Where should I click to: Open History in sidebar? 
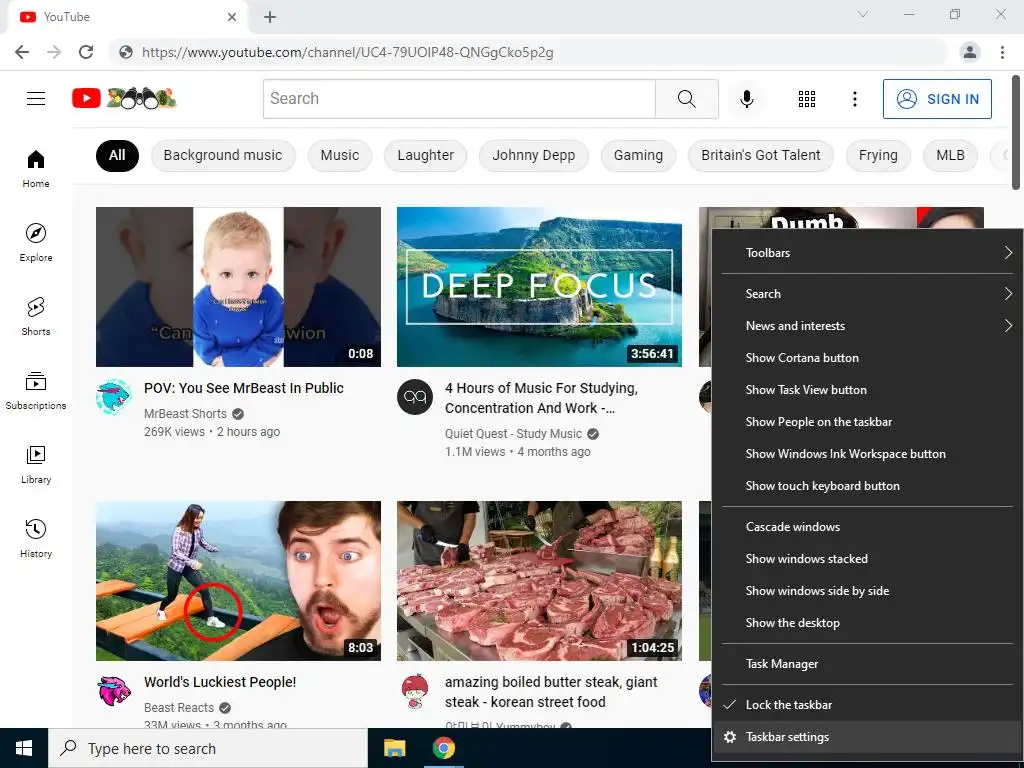click(36, 538)
